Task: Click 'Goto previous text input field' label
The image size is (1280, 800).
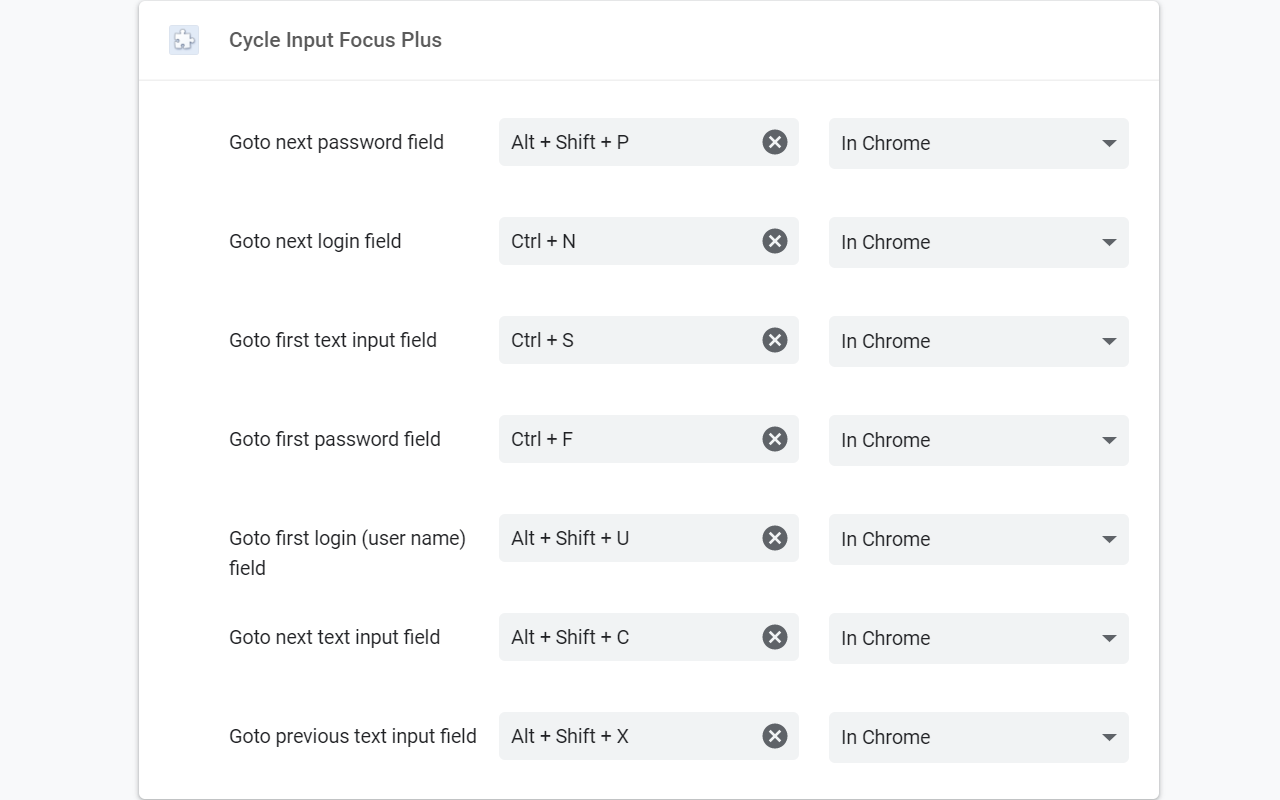Action: 353,736
